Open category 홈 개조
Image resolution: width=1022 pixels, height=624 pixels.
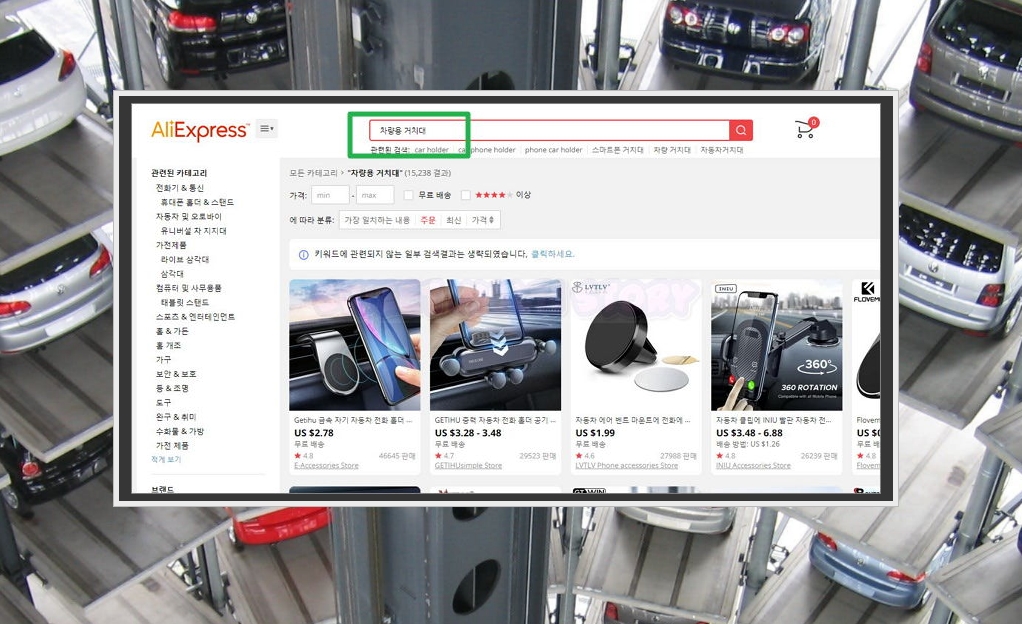[x=168, y=346]
